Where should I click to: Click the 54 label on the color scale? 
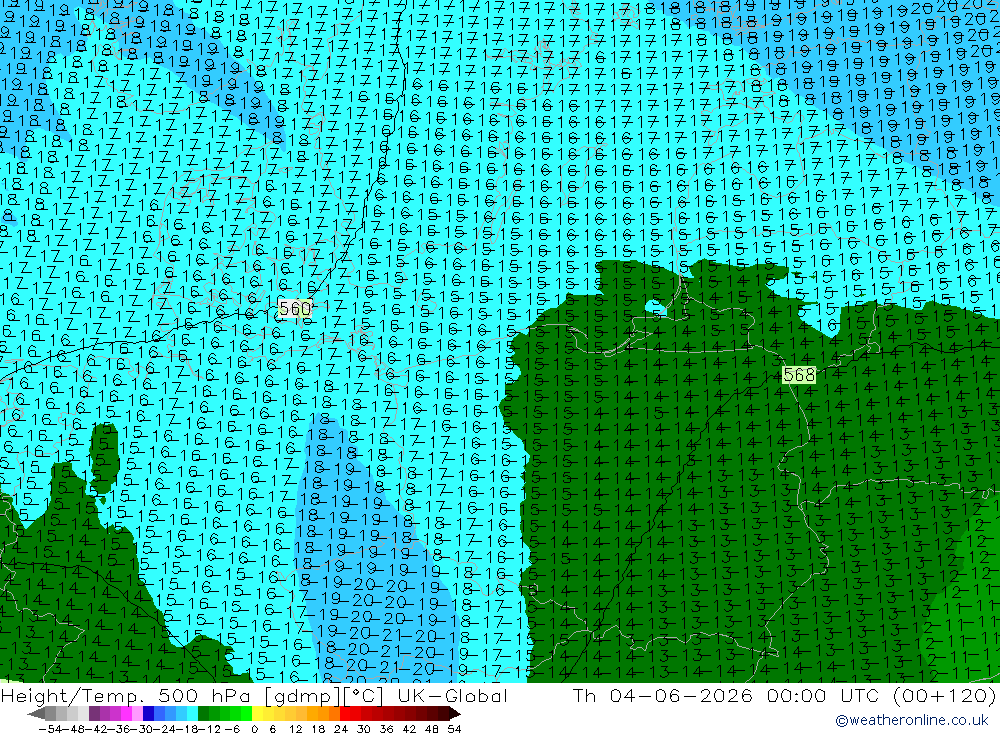point(454,729)
